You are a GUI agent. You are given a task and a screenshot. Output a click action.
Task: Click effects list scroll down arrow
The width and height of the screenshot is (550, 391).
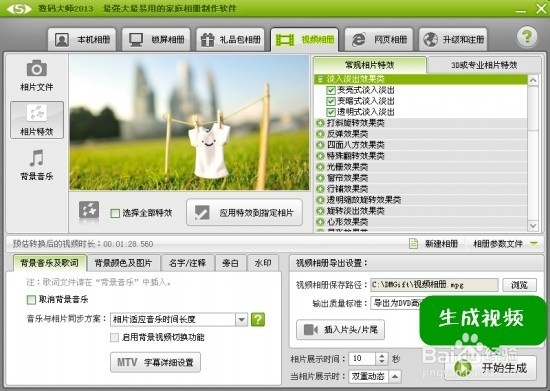tap(533, 226)
